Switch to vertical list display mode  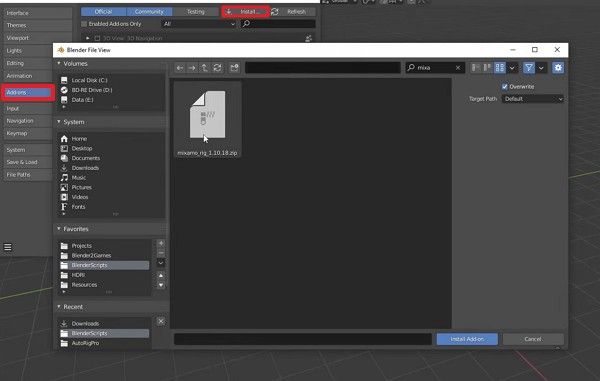coord(476,68)
